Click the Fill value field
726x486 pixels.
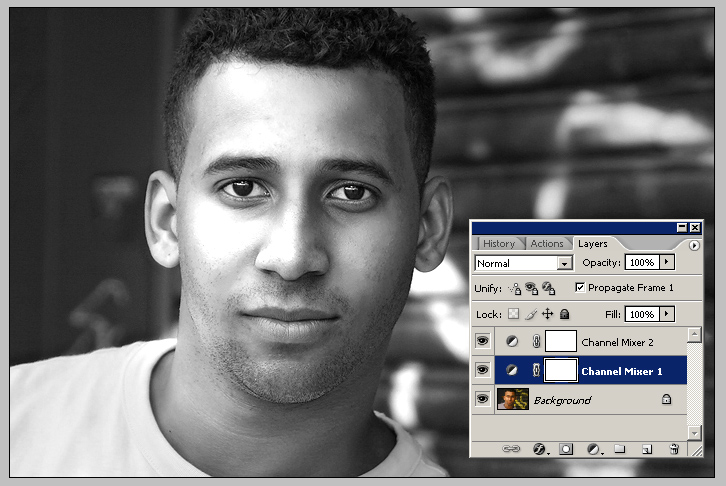pos(642,314)
